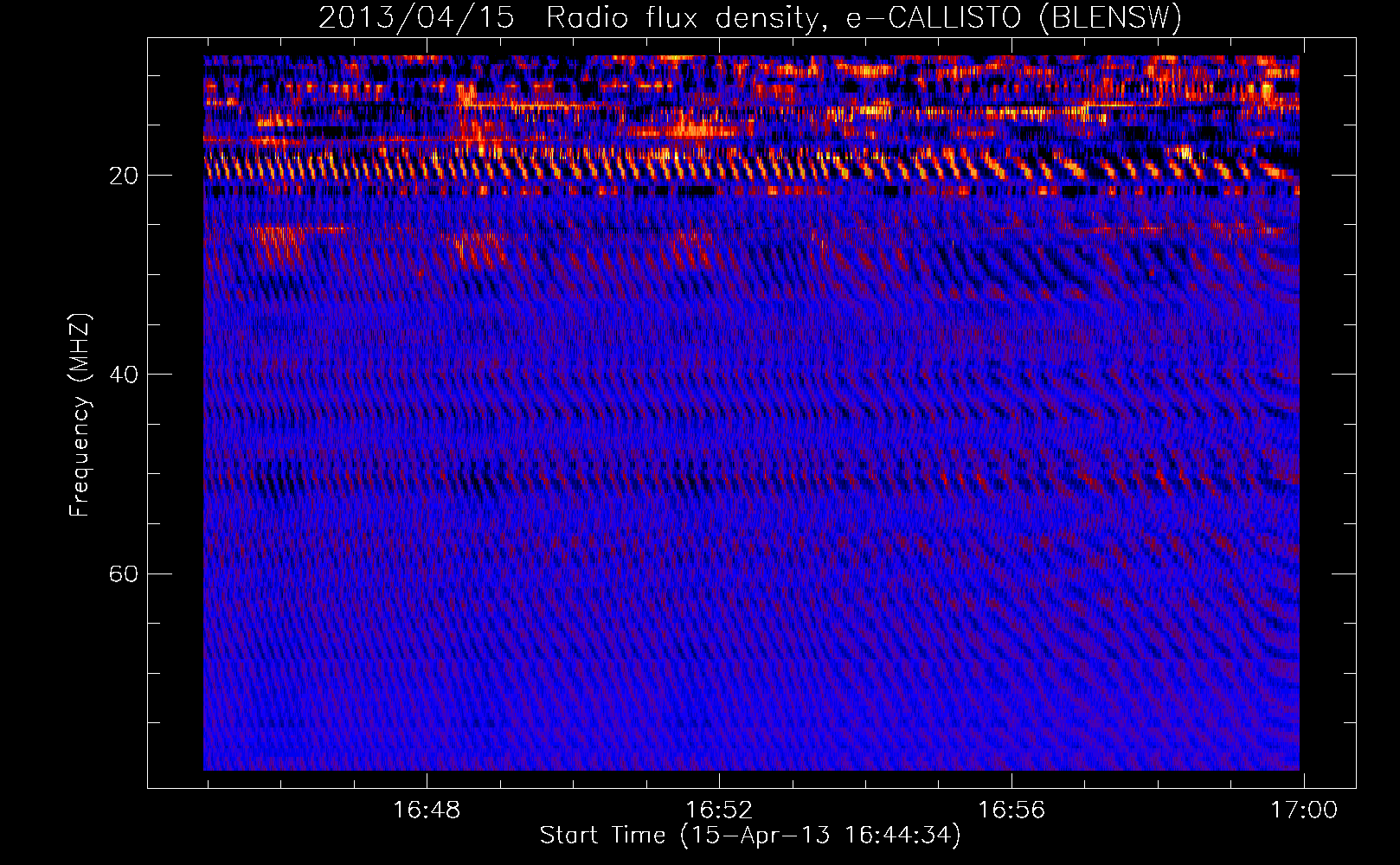Click the 40 frequency tick label
Image resolution: width=1400 pixels, height=865 pixels.
(x=124, y=375)
